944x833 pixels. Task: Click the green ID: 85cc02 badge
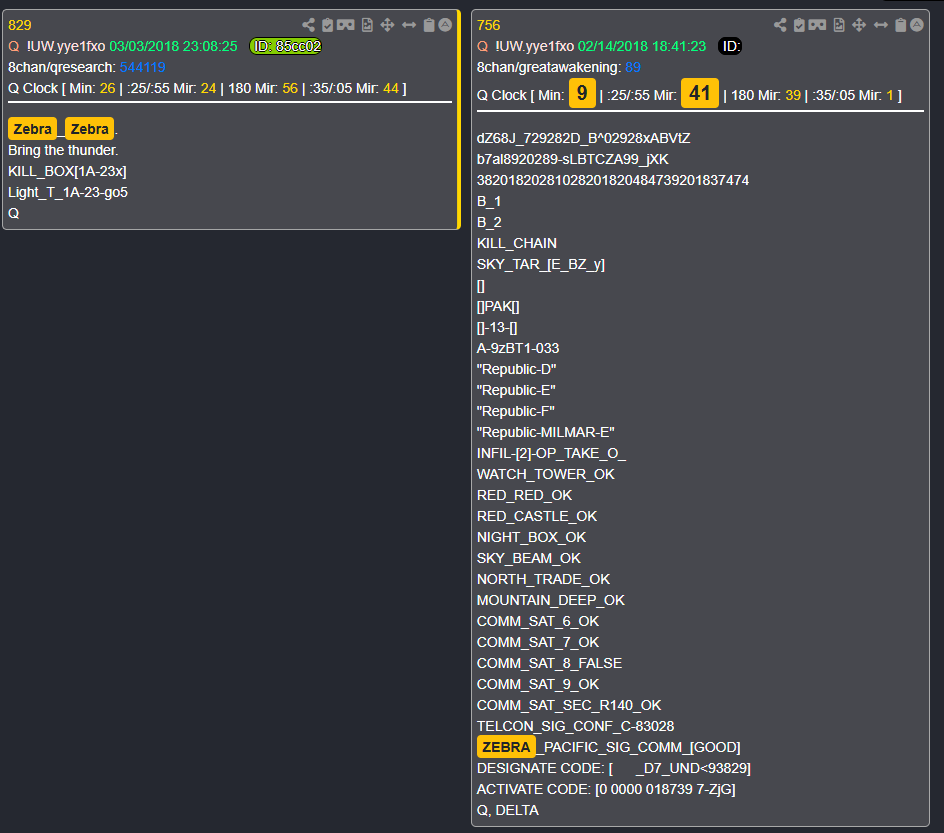click(286, 46)
